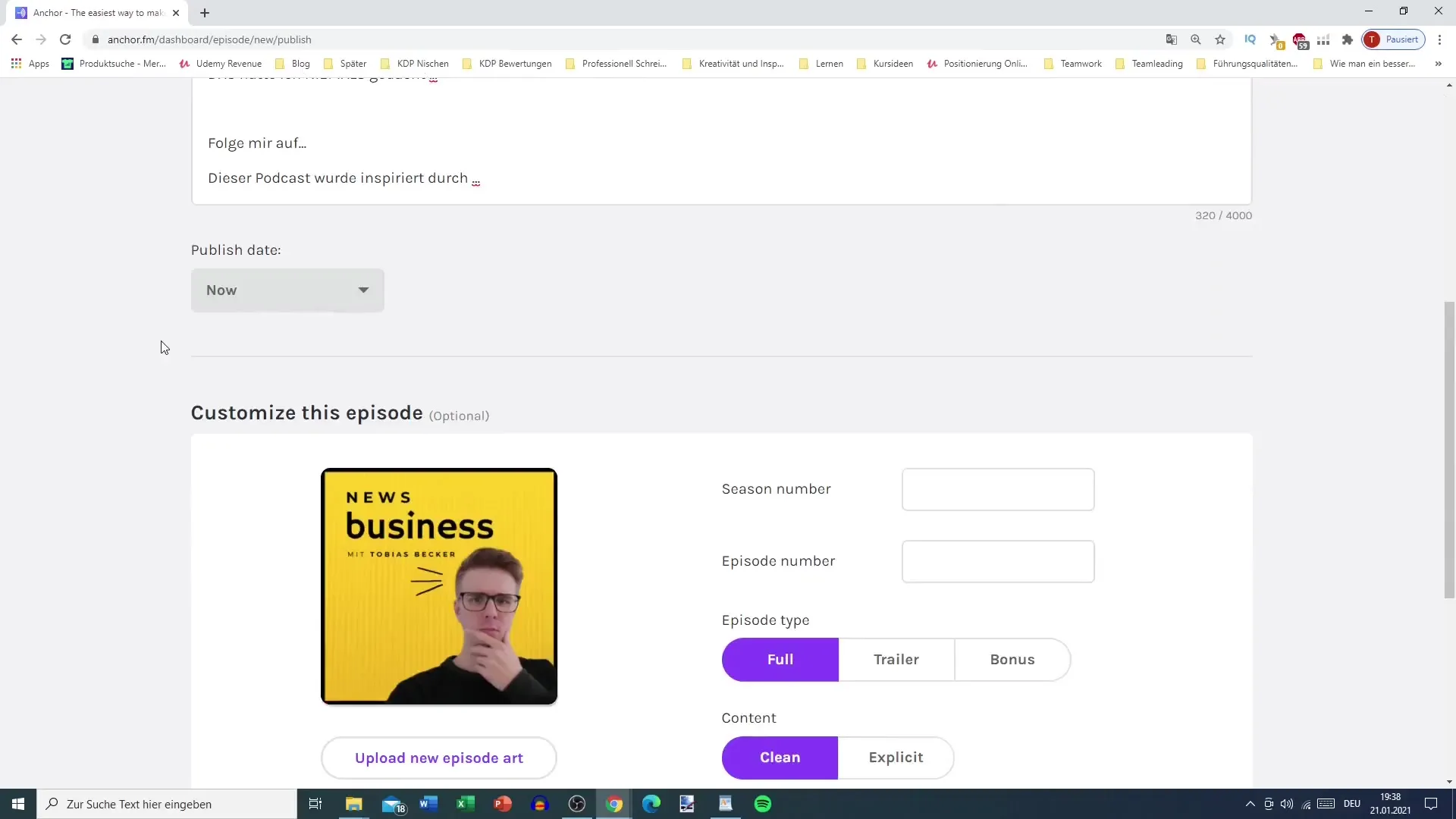Viewport: 1456px width, 819px height.
Task: Open the Kursideen bookmark folder
Action: click(x=885, y=64)
